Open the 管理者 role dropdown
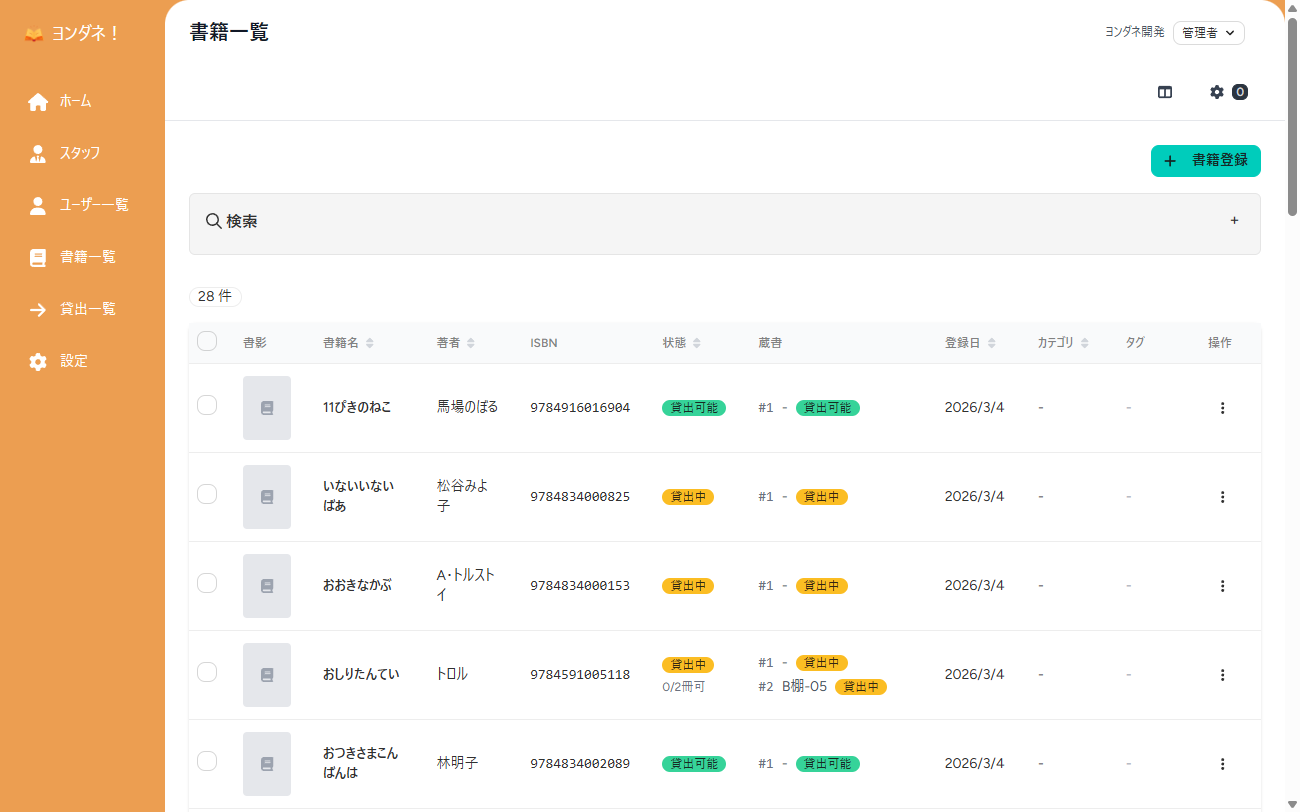1300x812 pixels. click(1208, 33)
